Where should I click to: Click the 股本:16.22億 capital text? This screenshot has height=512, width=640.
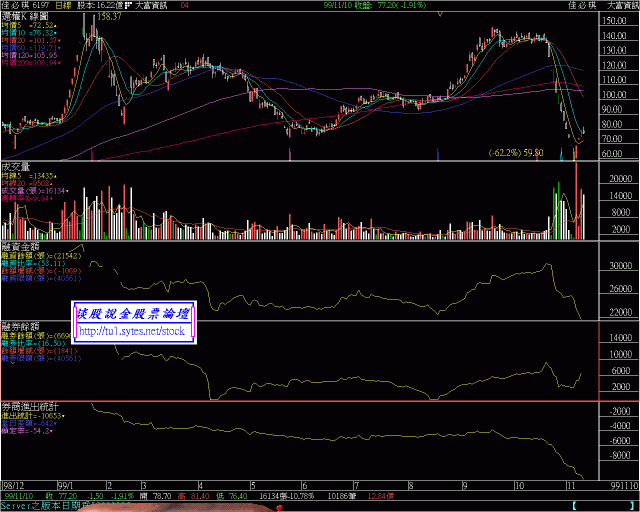[x=100, y=5]
